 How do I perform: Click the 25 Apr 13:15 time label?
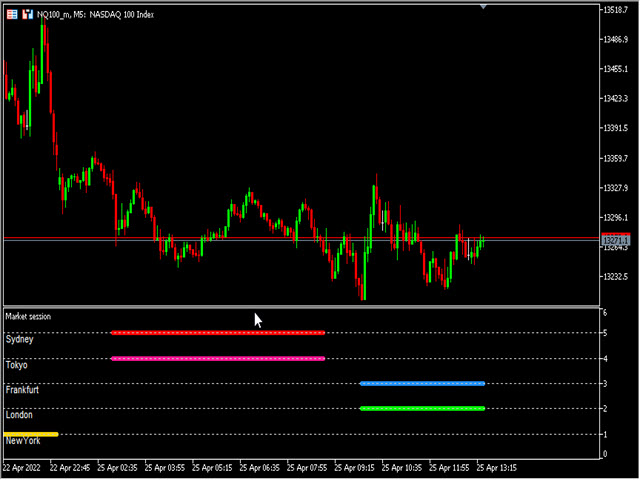(x=497, y=468)
